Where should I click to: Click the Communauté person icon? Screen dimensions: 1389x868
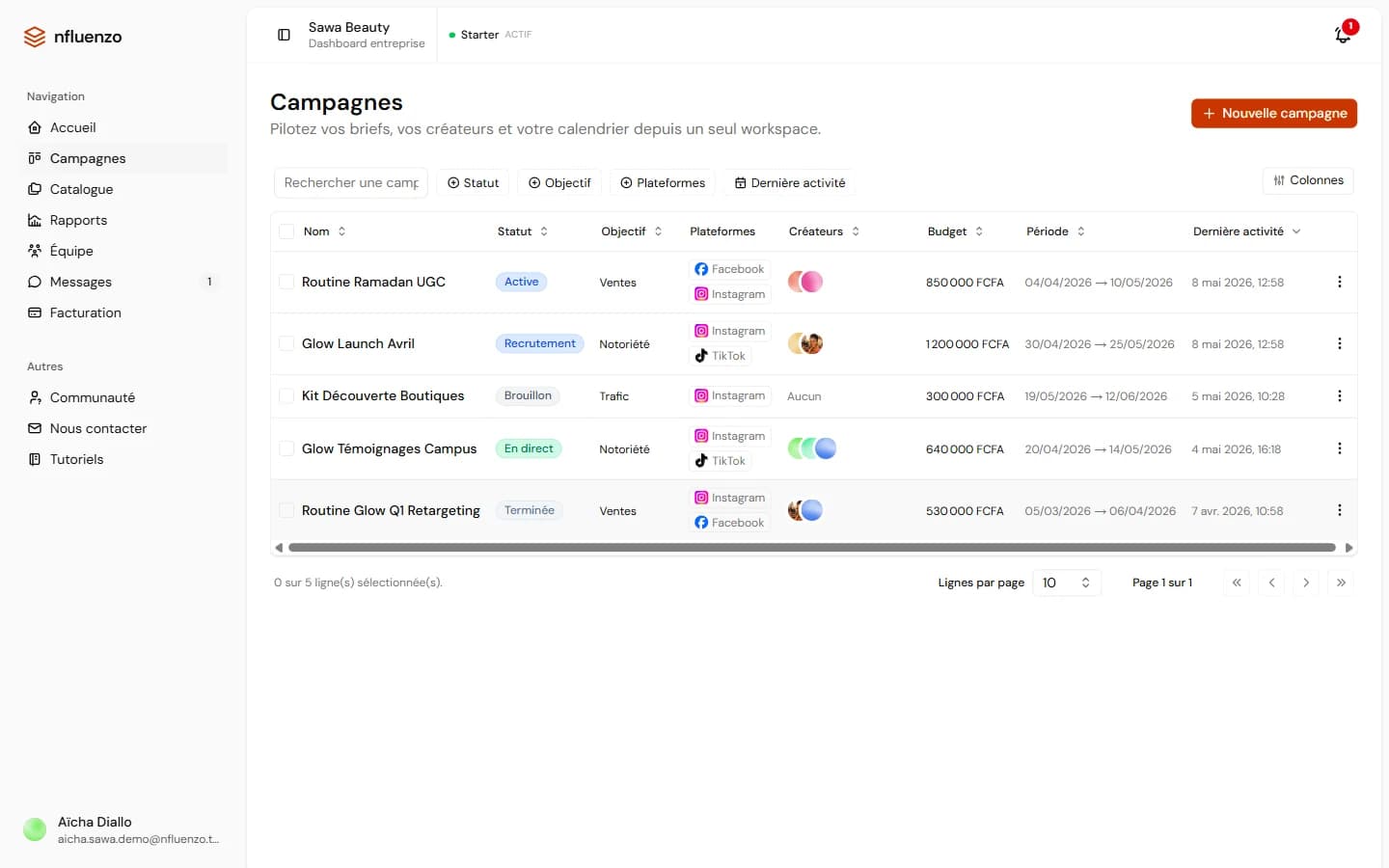[35, 397]
